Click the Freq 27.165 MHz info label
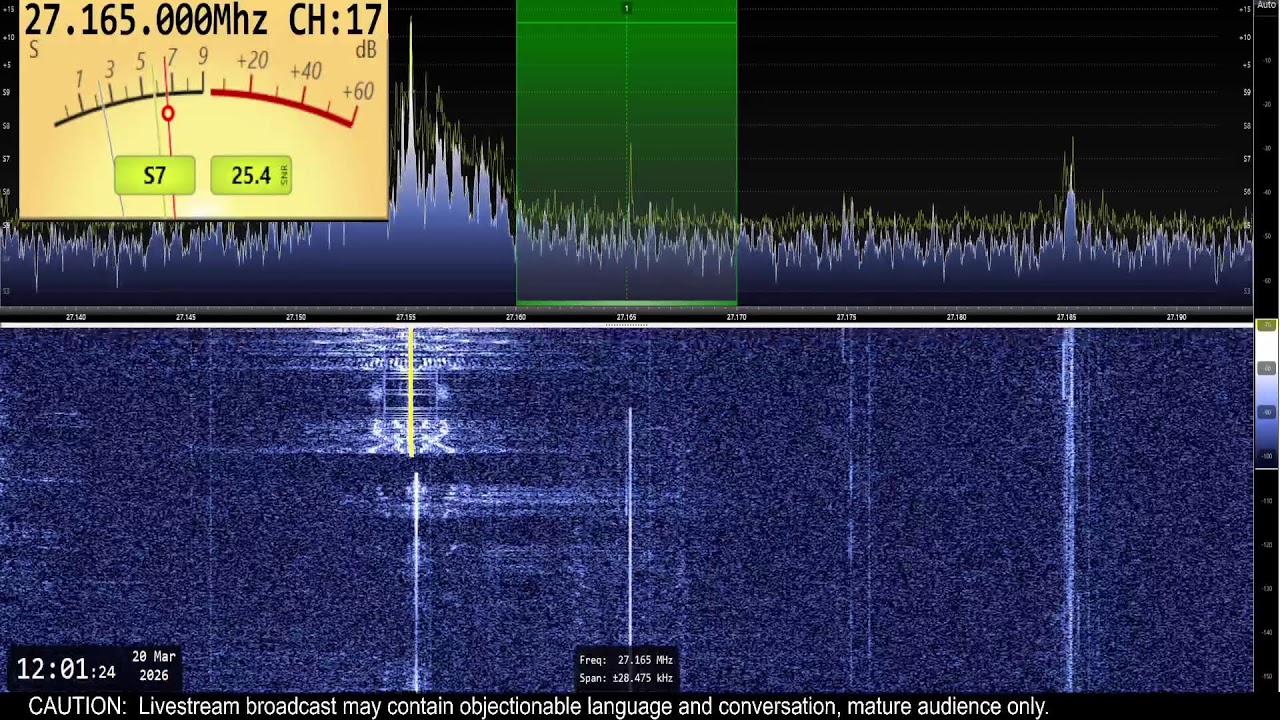 click(626, 660)
